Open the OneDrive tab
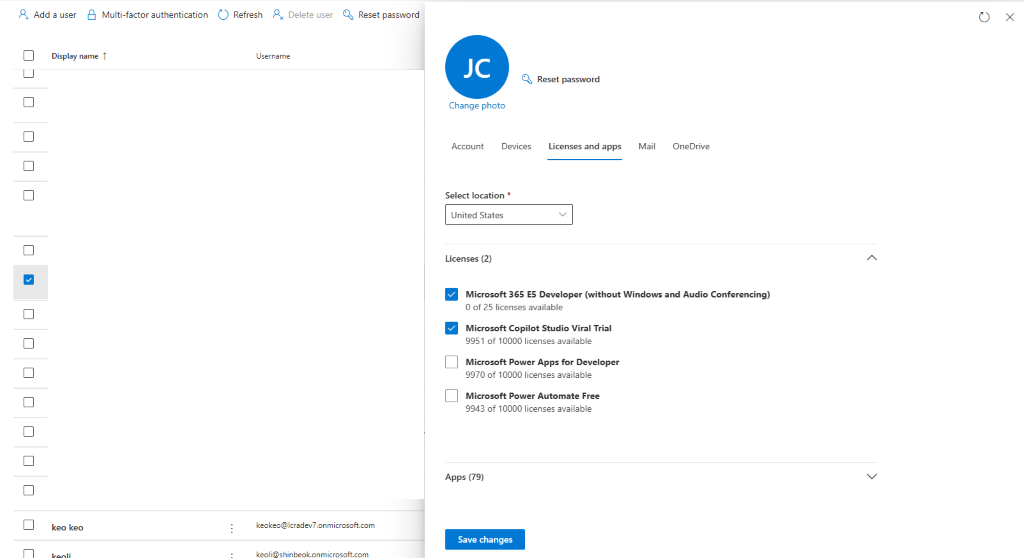This screenshot has height=558, width=1024. click(691, 146)
